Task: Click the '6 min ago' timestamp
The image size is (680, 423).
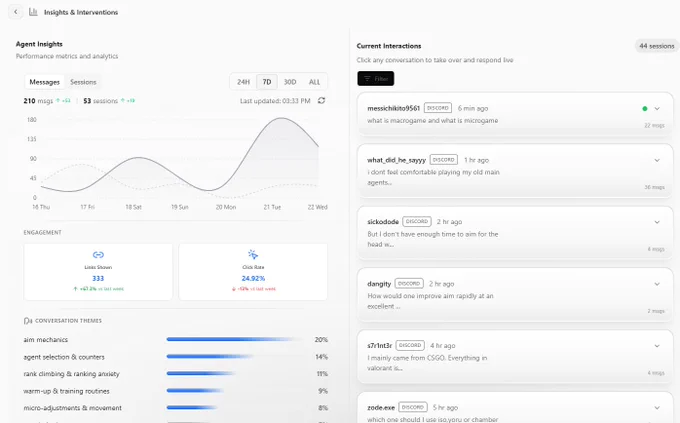Action: click(473, 108)
